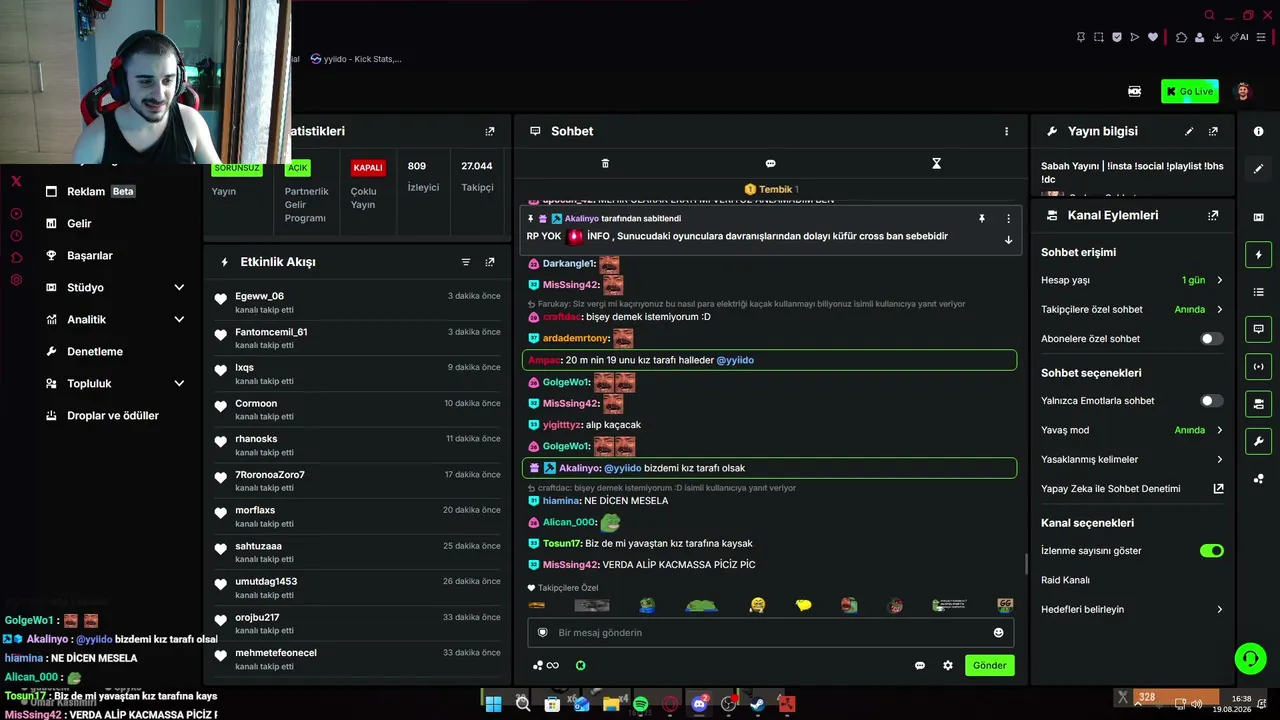Toggle Yalnızca Emotlarla sohbet switch
1280x720 pixels.
[x=1211, y=401]
